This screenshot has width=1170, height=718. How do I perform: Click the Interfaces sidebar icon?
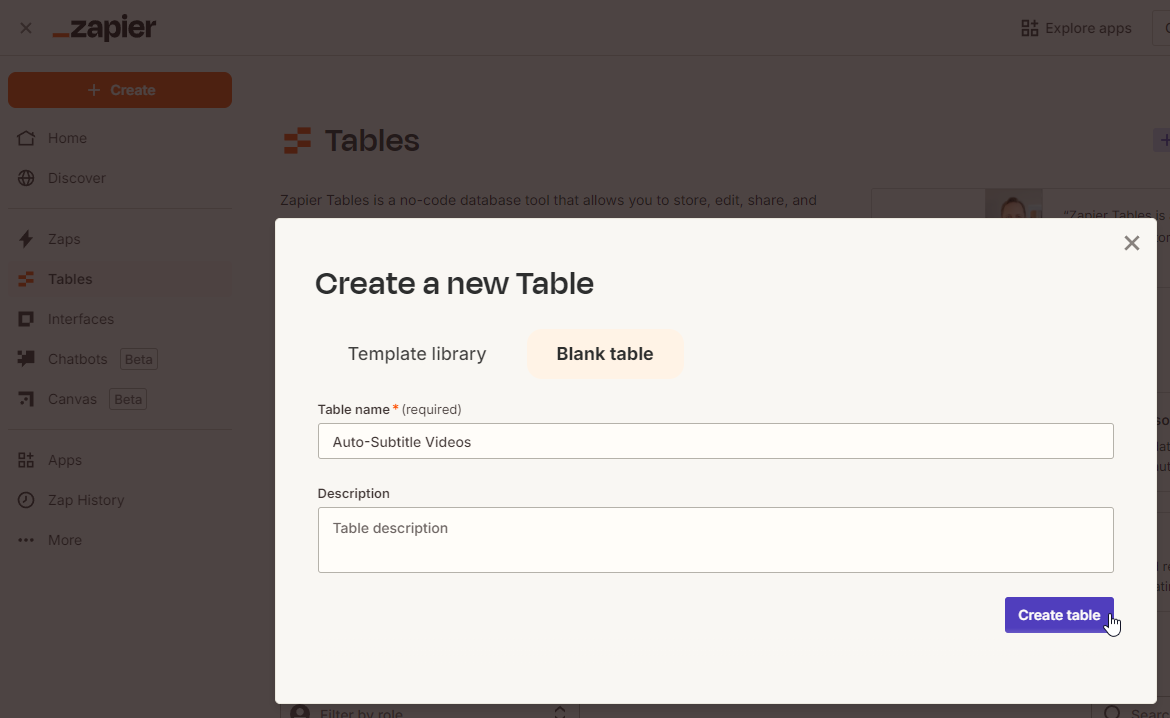pos(27,319)
